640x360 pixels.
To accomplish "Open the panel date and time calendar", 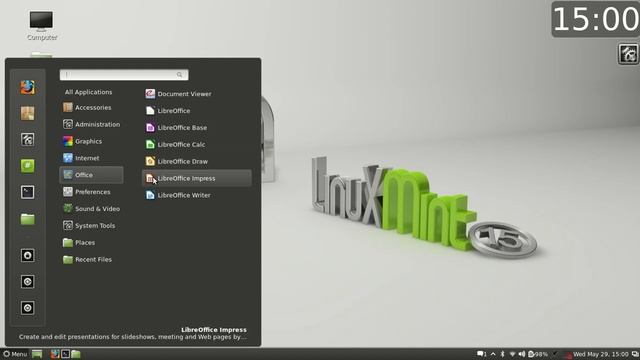I will [601, 354].
